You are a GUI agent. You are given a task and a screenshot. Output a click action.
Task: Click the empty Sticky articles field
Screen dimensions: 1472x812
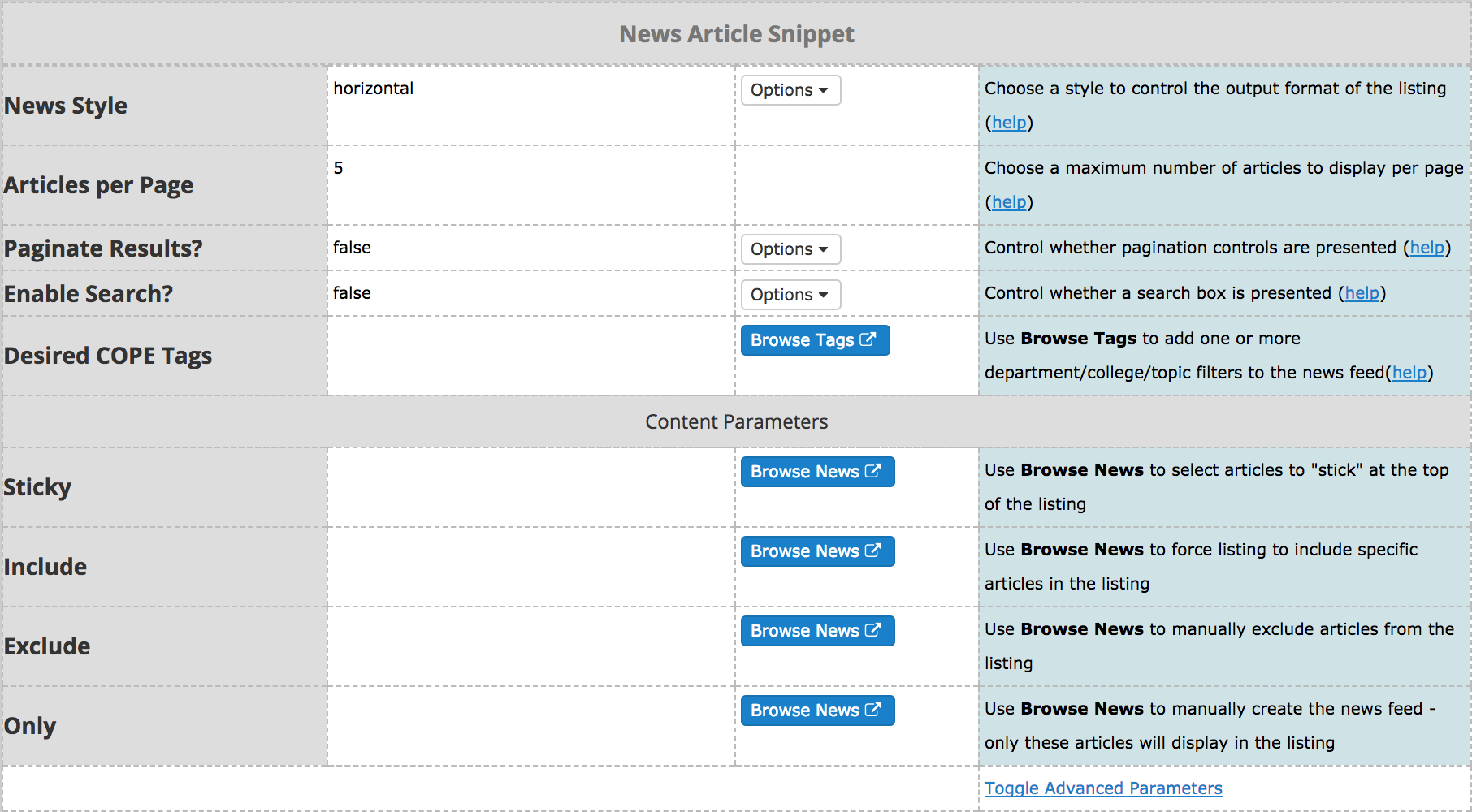(x=530, y=487)
